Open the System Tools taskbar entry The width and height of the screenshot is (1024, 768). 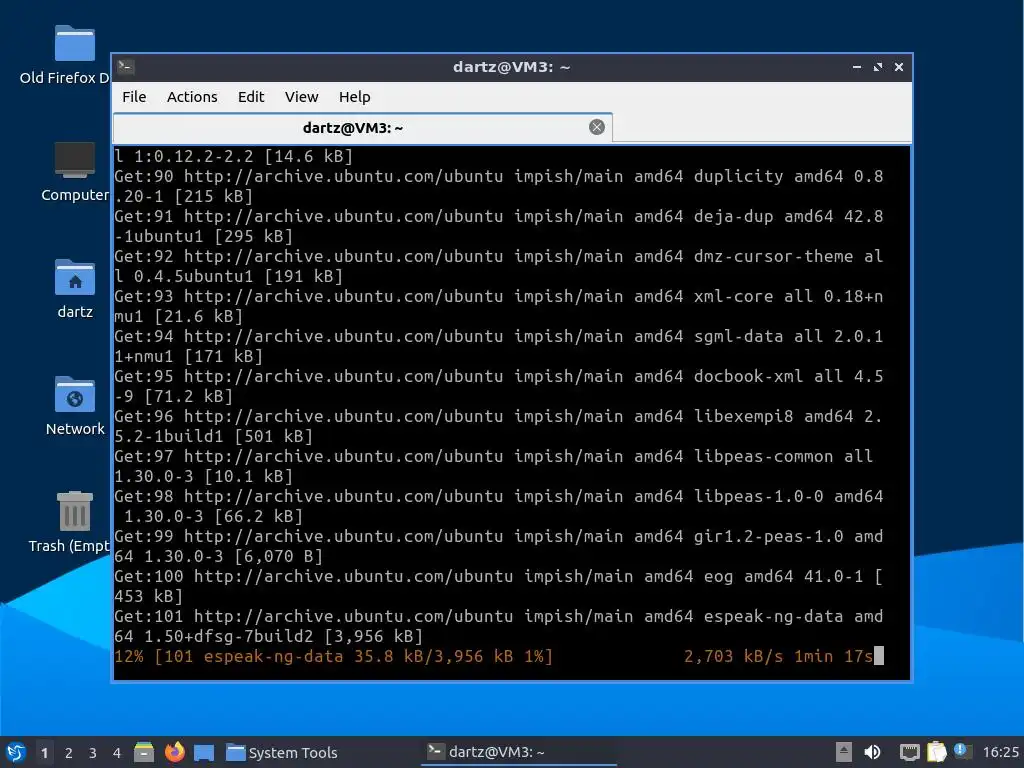click(x=282, y=752)
